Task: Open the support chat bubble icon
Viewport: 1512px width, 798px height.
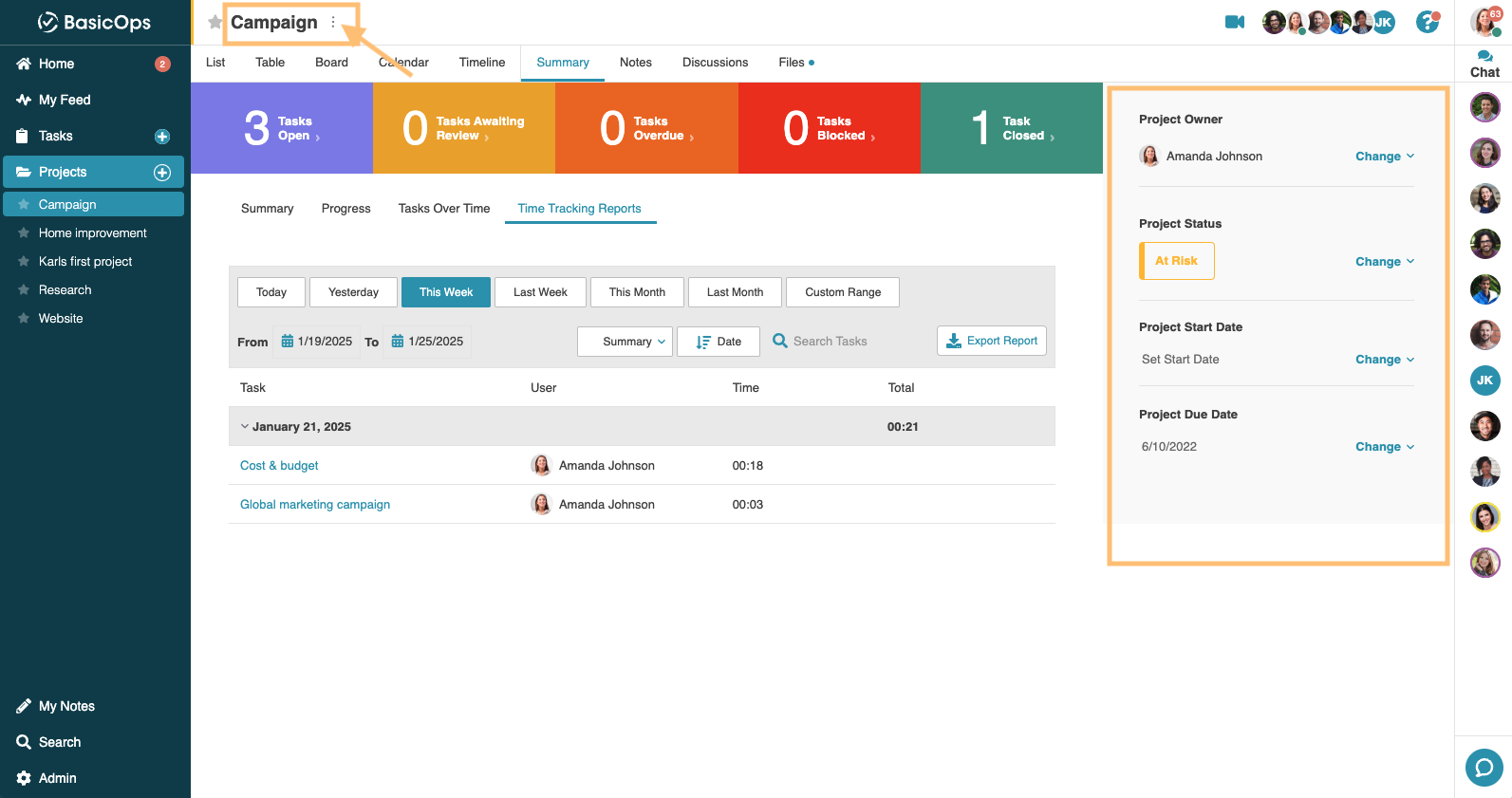Action: pos(1484,768)
